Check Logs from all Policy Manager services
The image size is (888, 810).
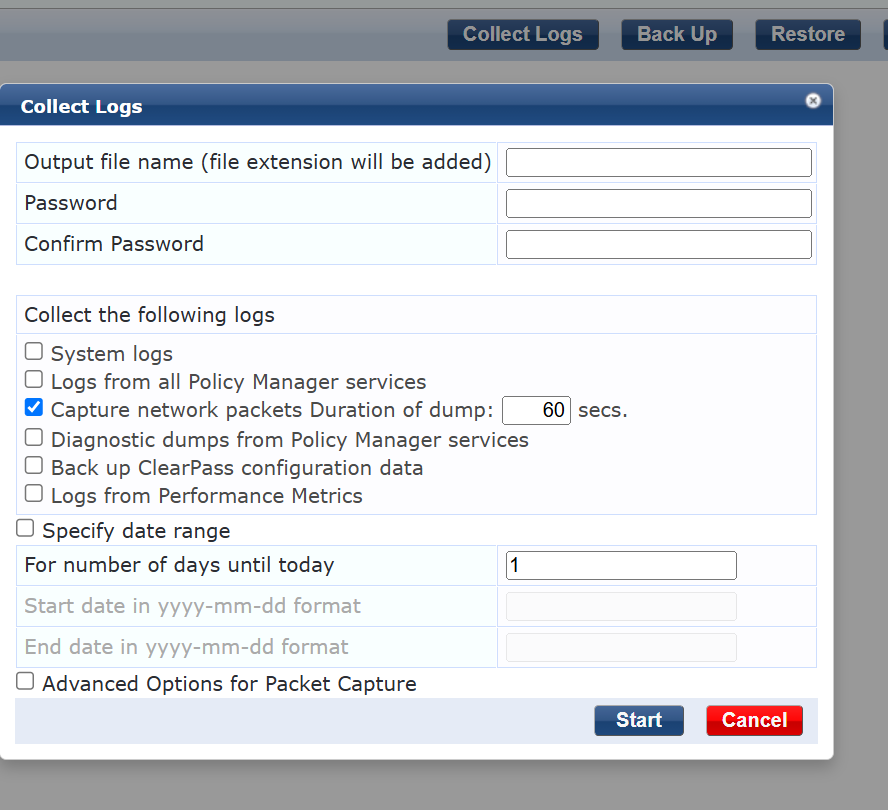(x=34, y=380)
